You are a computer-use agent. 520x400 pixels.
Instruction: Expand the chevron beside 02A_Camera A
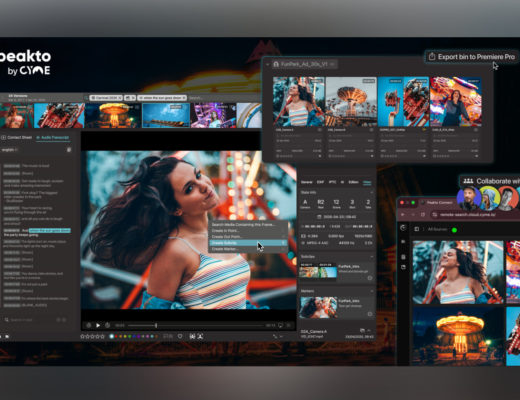[x=369, y=330]
